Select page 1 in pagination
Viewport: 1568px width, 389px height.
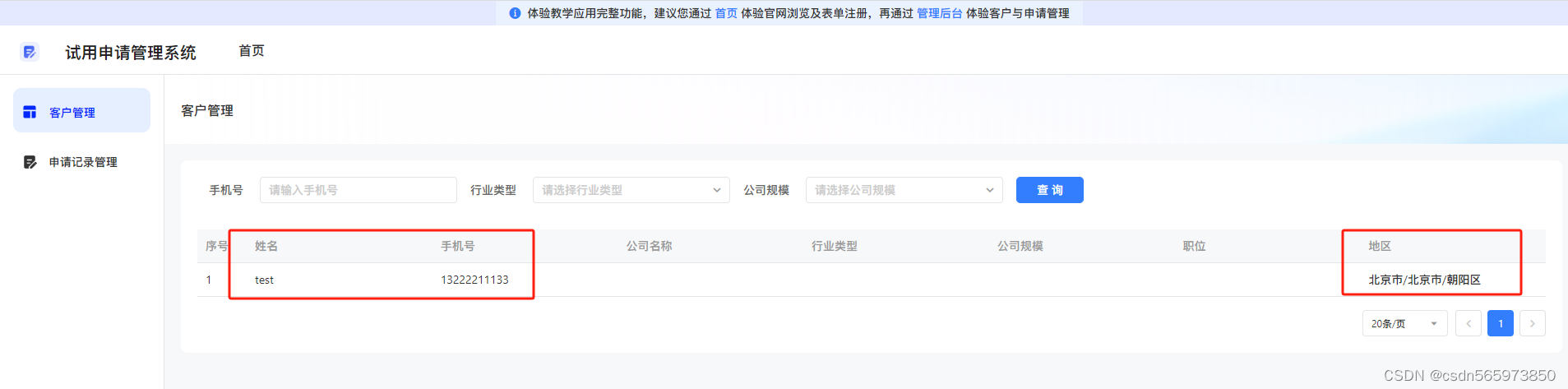tap(1501, 323)
